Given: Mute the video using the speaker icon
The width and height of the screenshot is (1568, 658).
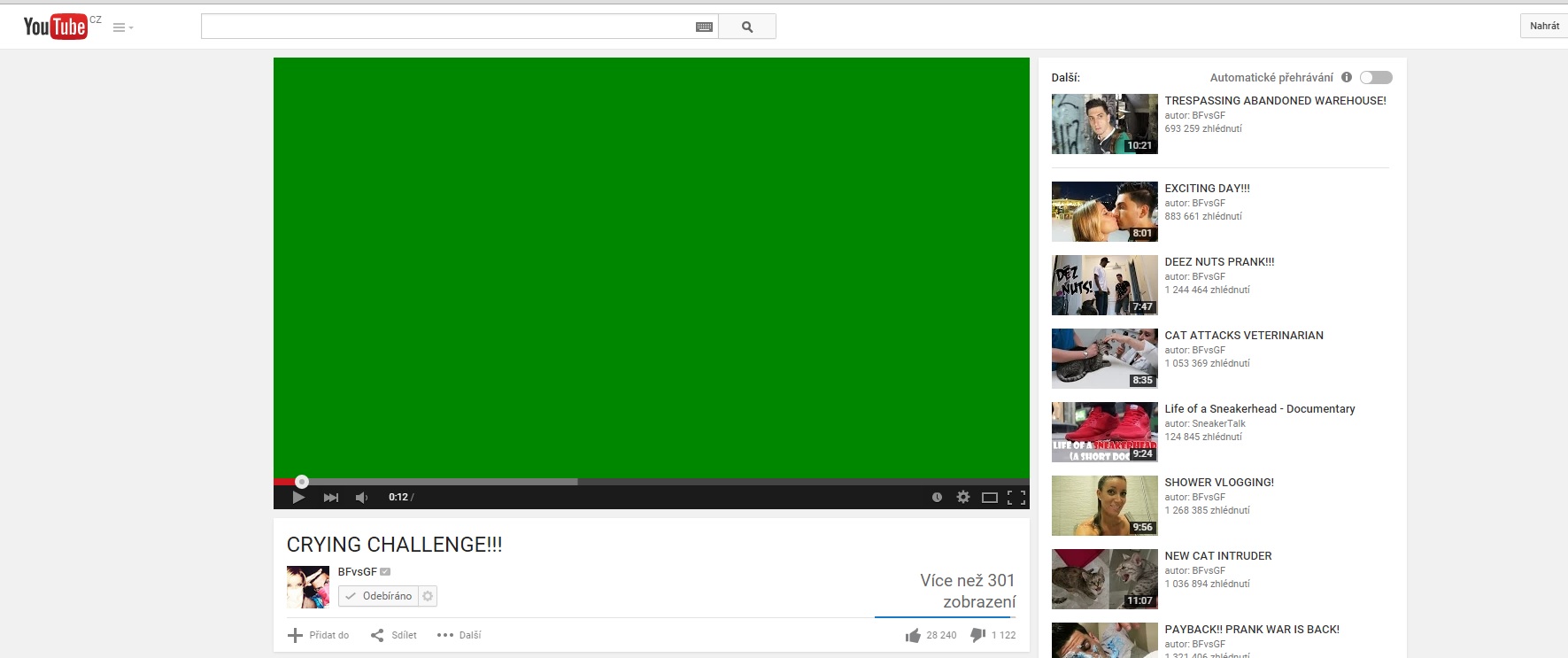Looking at the screenshot, I should pos(361,497).
